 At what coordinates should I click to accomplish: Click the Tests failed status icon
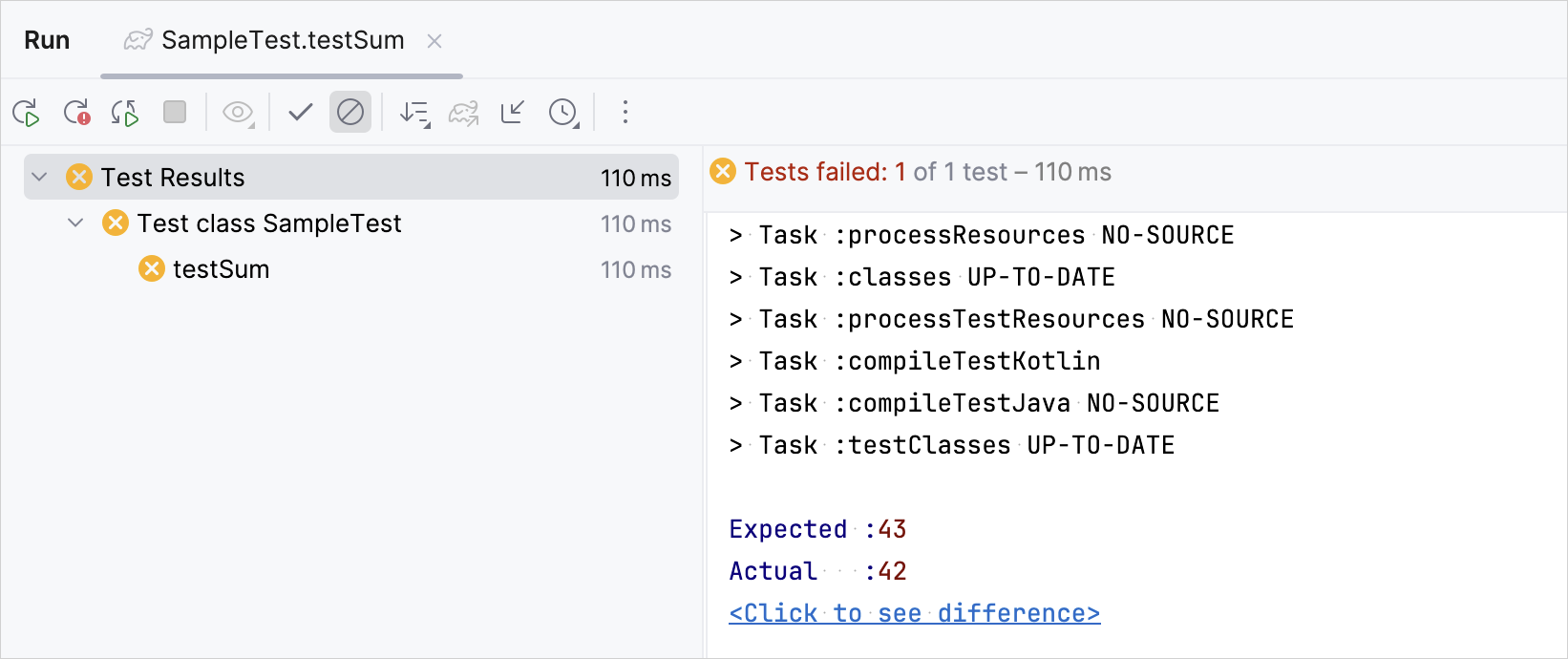pos(723,171)
